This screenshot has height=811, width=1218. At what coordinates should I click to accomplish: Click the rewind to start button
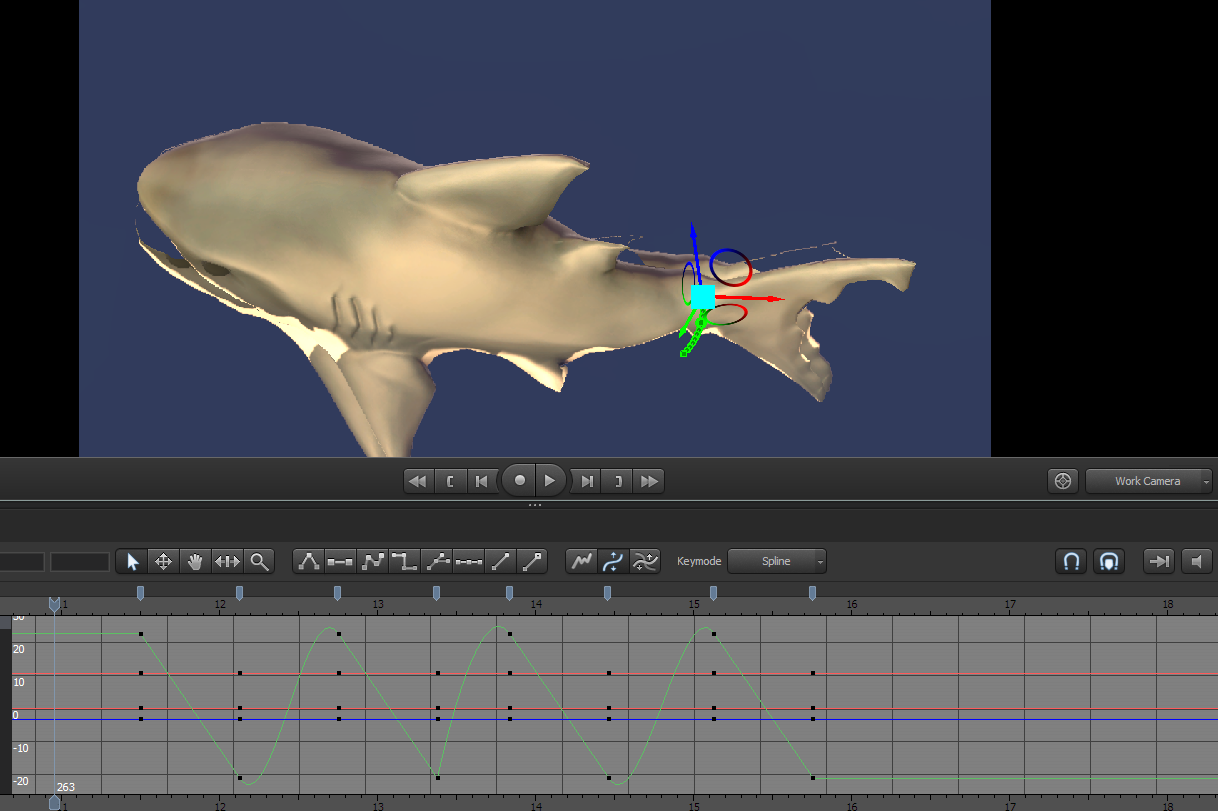coord(419,481)
